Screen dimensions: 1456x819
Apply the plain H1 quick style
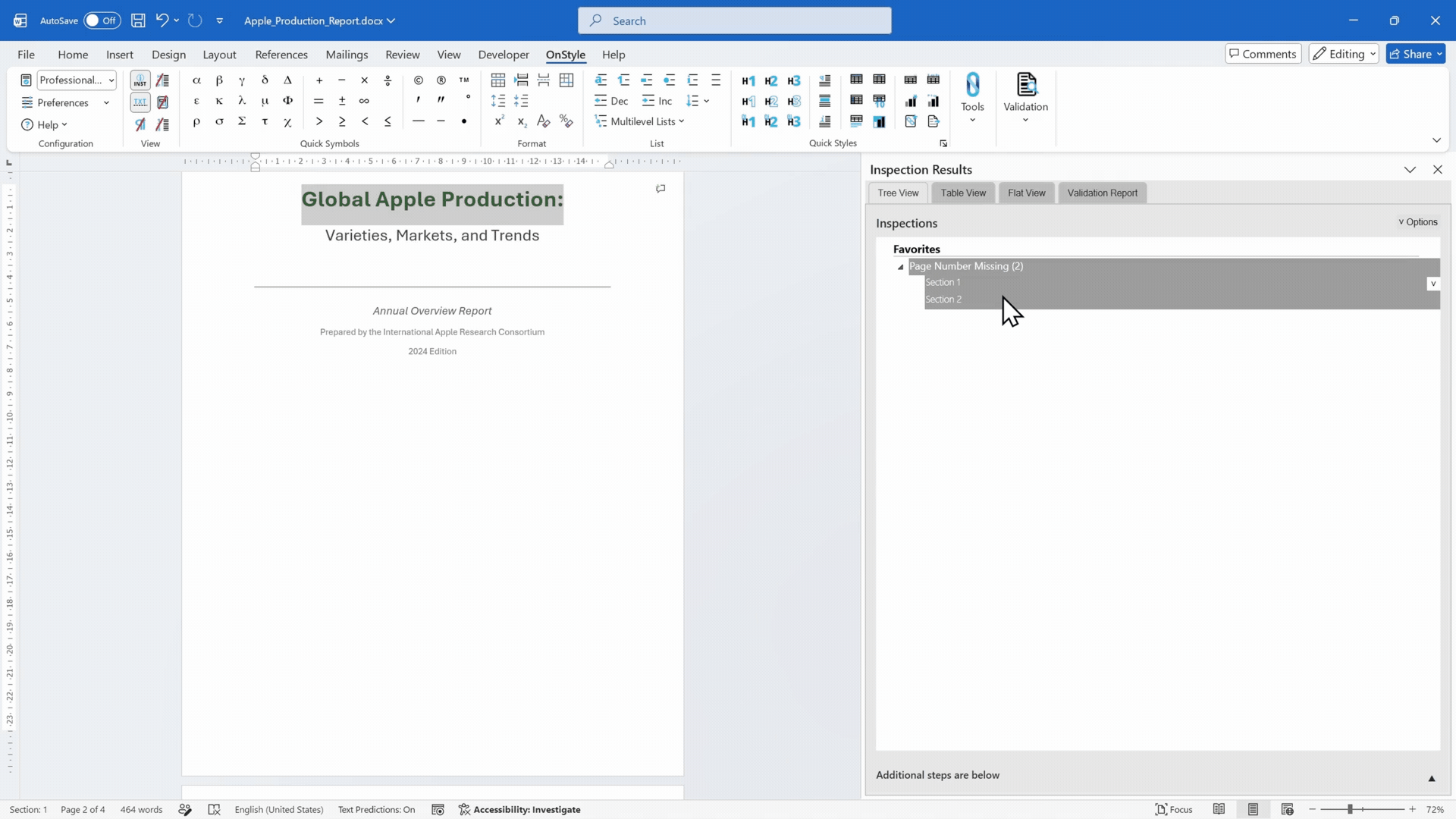tap(748, 80)
